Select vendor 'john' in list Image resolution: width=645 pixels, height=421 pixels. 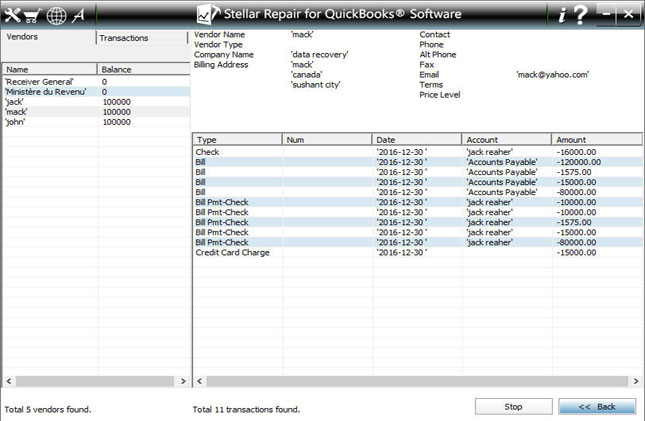[x=96, y=122]
